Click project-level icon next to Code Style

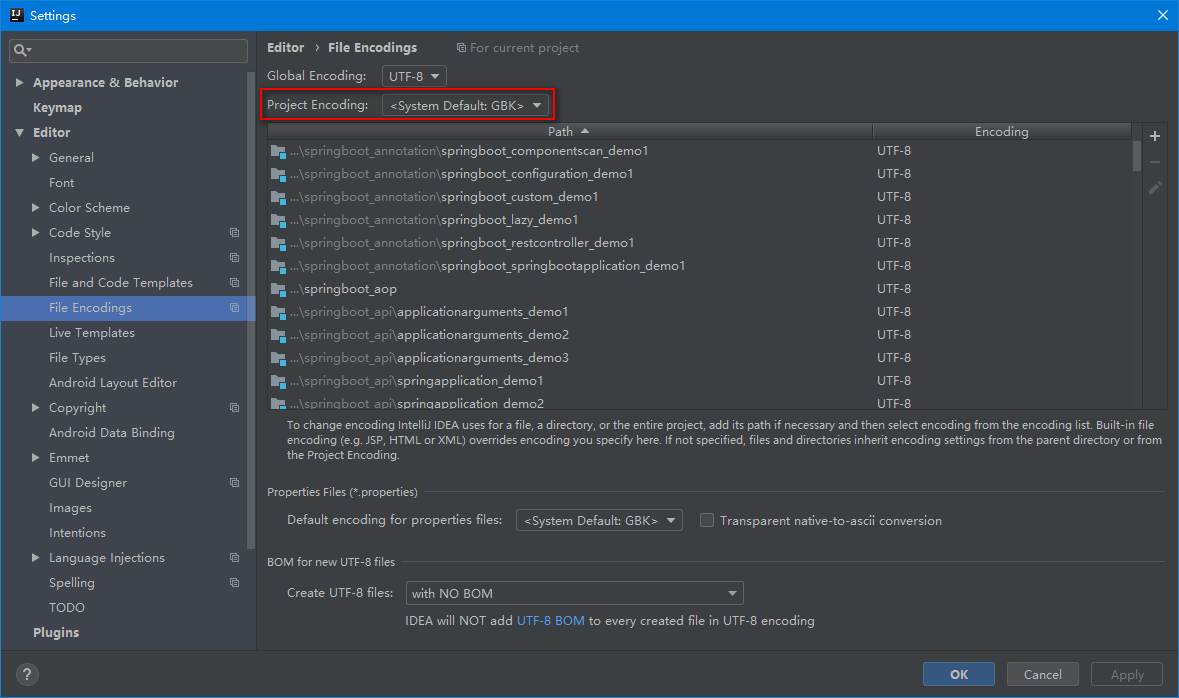[235, 233]
